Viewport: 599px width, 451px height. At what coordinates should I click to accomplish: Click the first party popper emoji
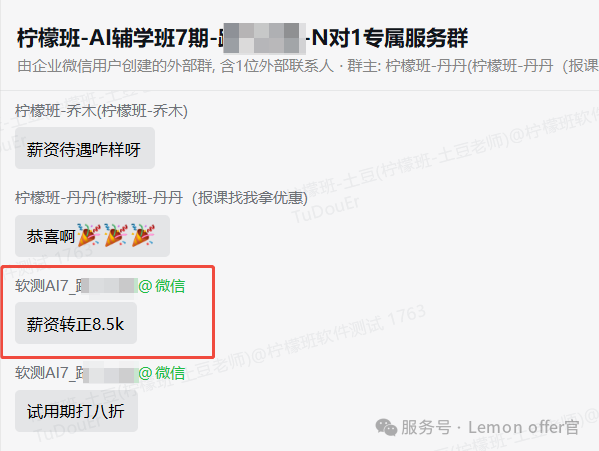tap(89, 235)
